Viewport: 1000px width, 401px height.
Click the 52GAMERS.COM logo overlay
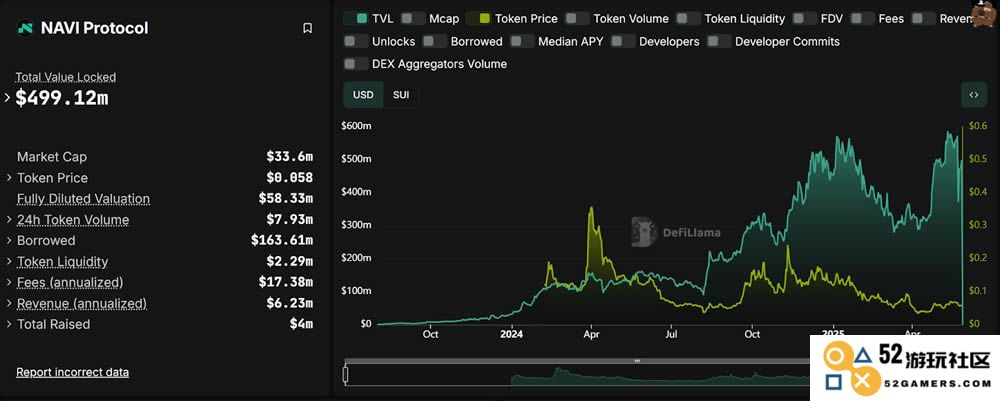(905, 368)
